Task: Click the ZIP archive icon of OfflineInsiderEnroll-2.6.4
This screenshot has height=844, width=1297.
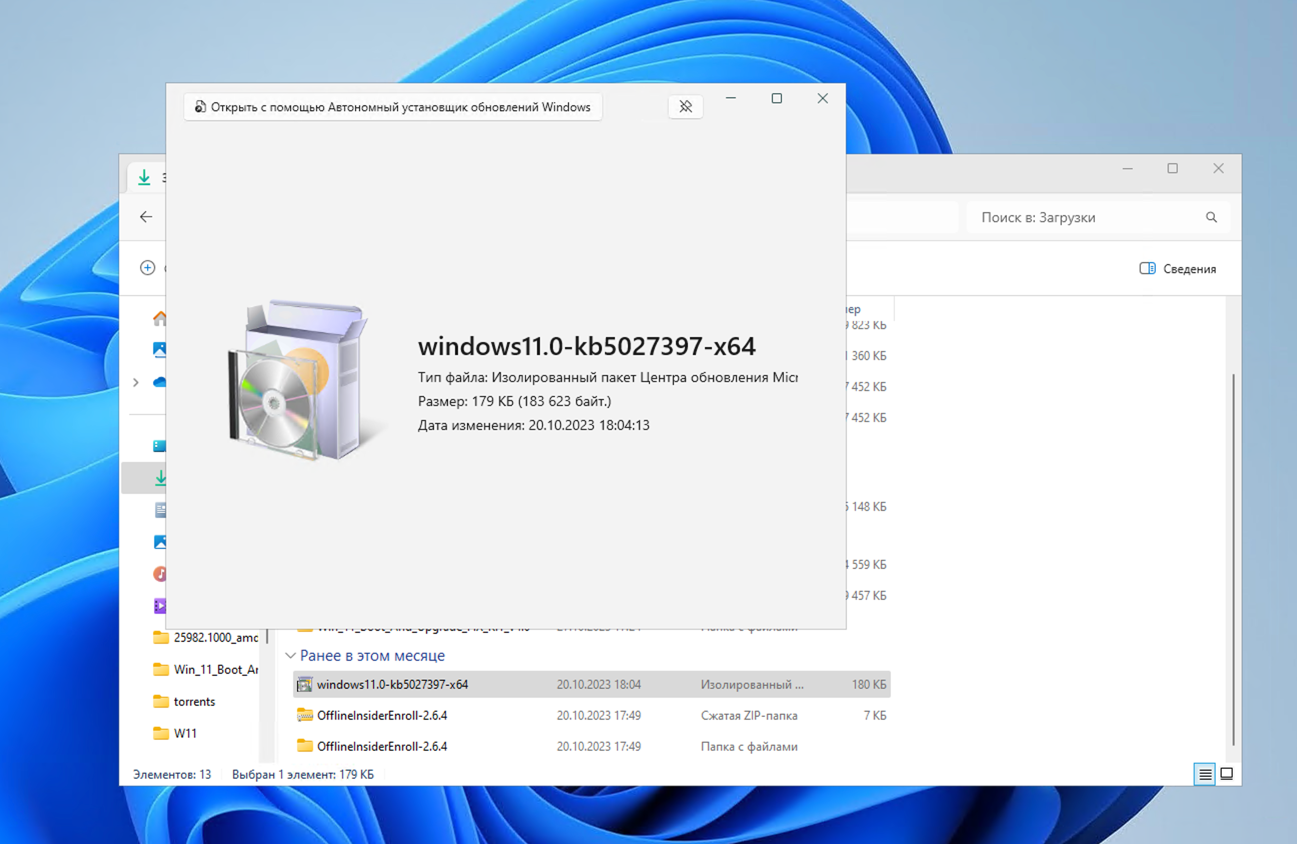Action: point(305,716)
